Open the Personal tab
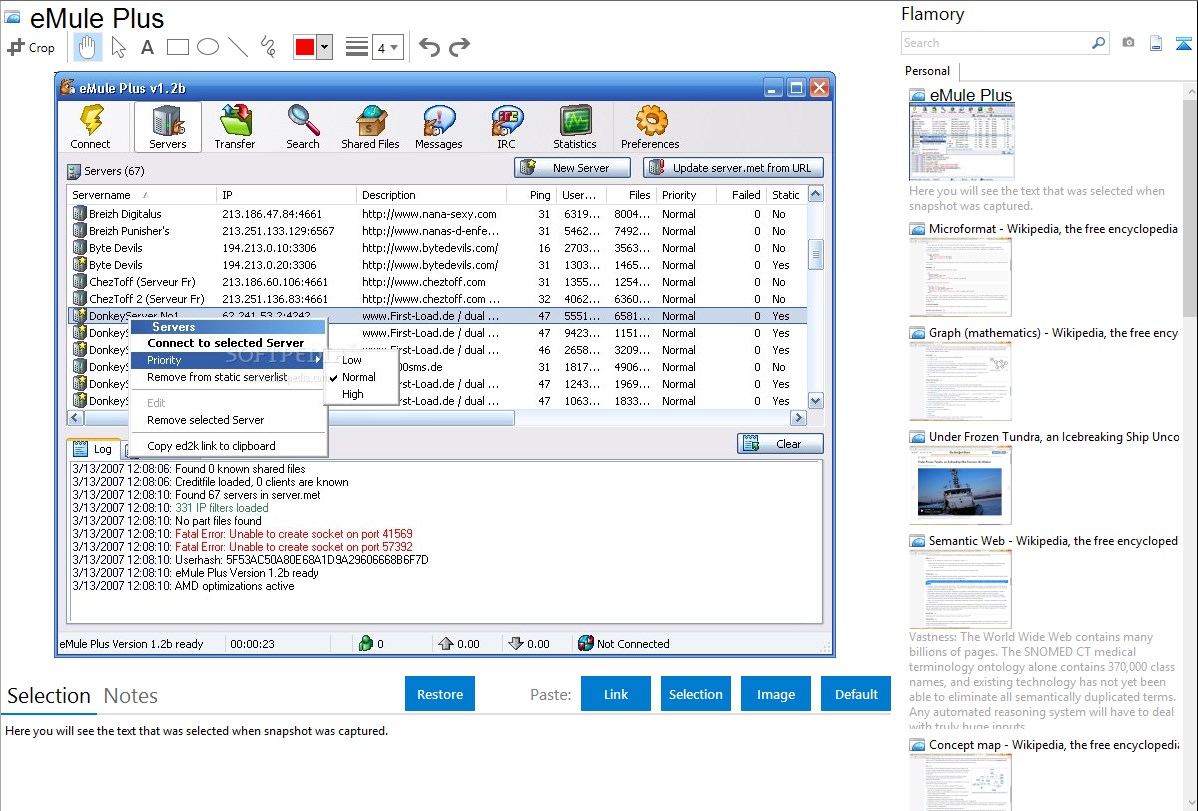Screen dimensions: 1198x811 pyautogui.click(x=928, y=71)
